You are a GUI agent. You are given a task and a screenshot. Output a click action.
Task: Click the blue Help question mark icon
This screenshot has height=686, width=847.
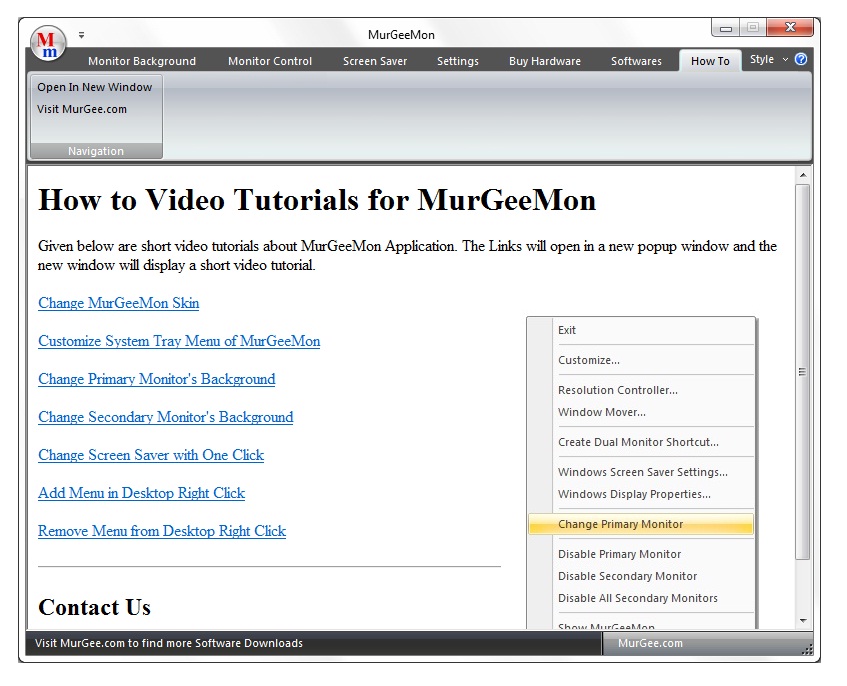799,60
